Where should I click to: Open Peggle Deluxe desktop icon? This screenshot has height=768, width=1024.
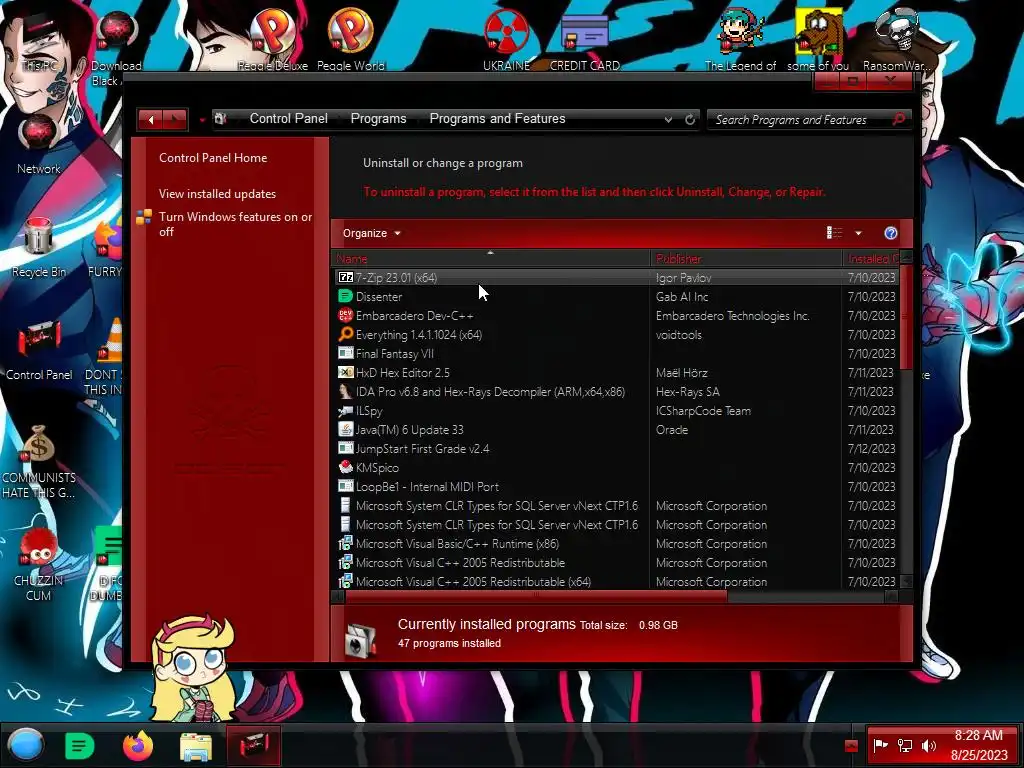coord(272,39)
